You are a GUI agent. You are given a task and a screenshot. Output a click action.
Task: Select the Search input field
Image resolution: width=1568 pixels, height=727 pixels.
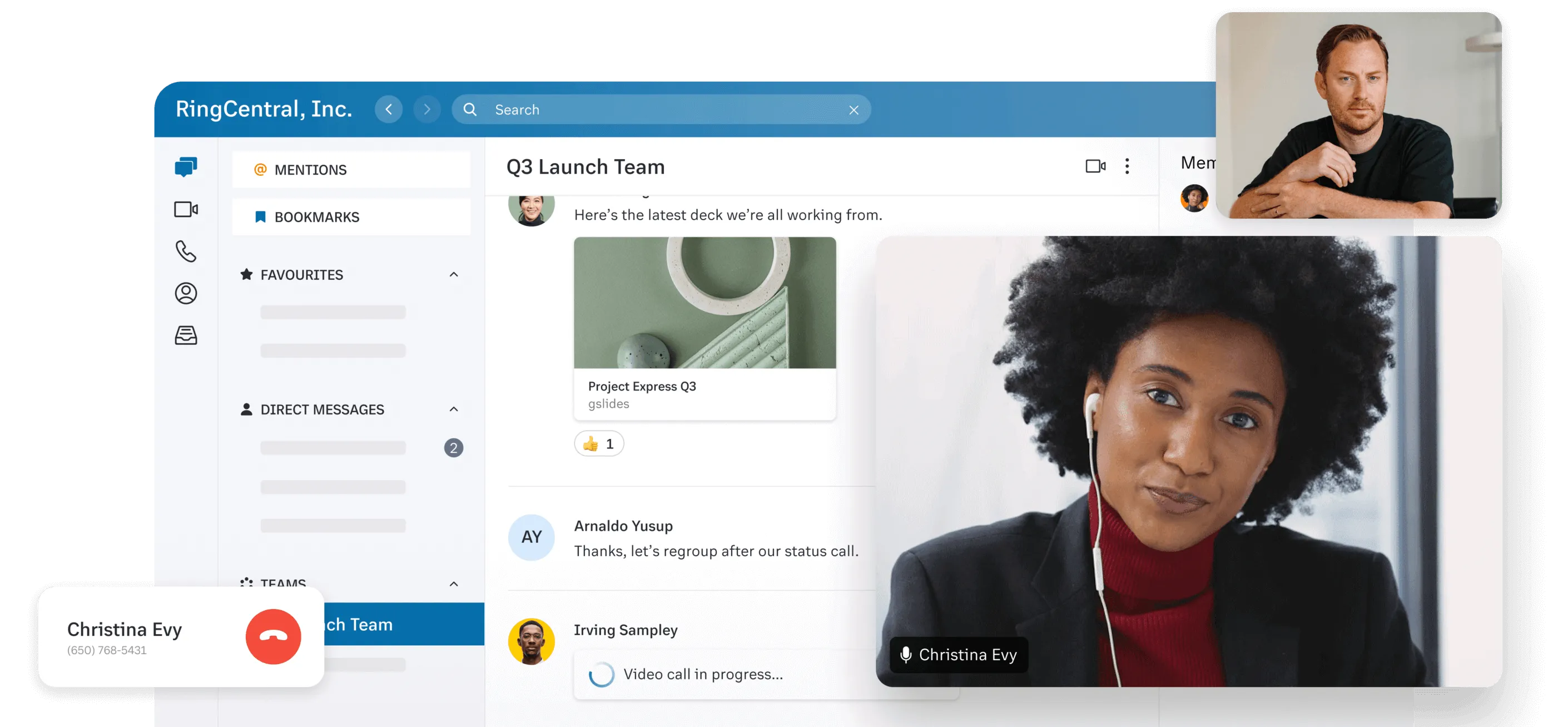pos(661,110)
